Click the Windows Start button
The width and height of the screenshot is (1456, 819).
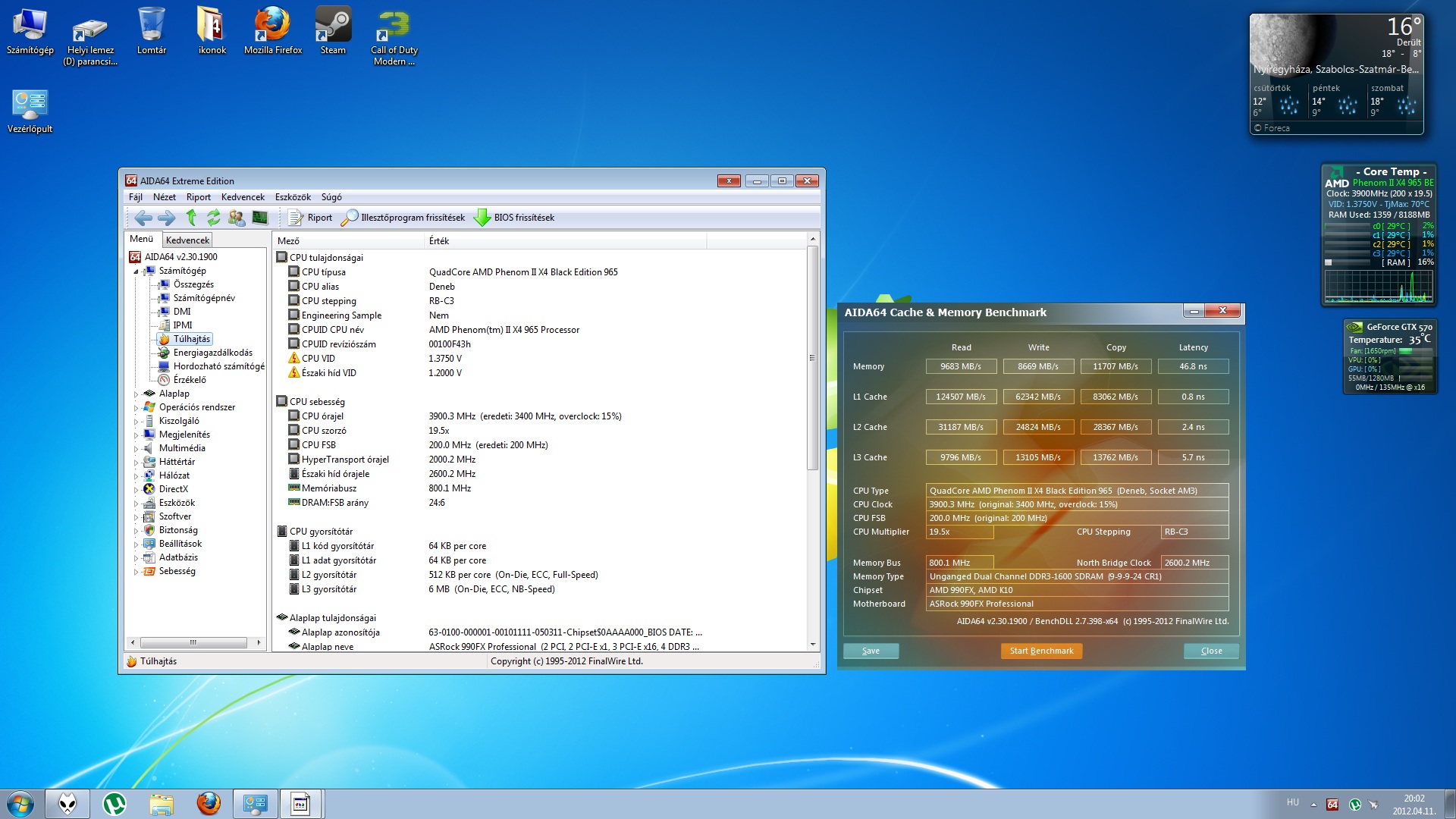[x=20, y=804]
